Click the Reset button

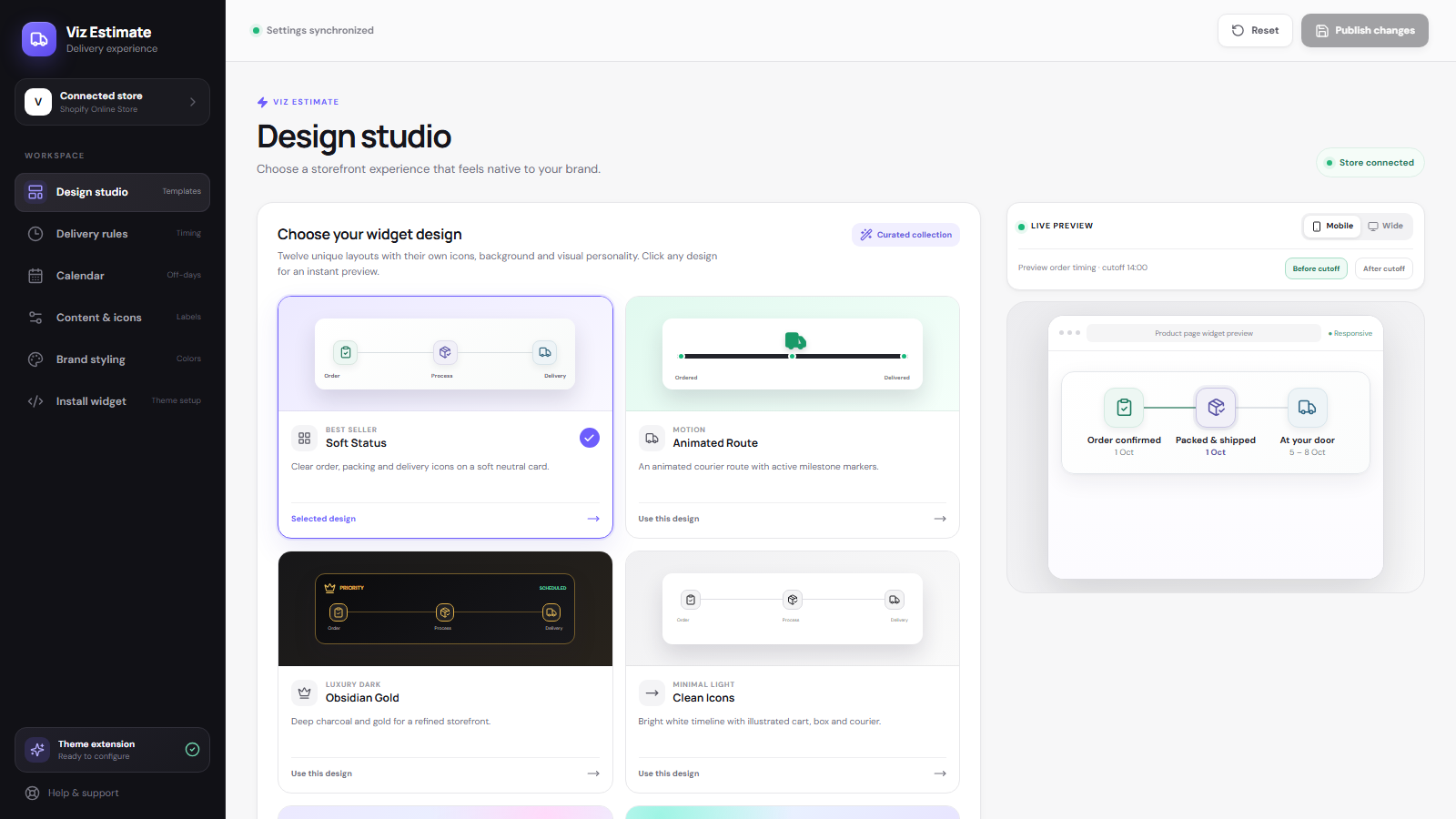[1255, 30]
